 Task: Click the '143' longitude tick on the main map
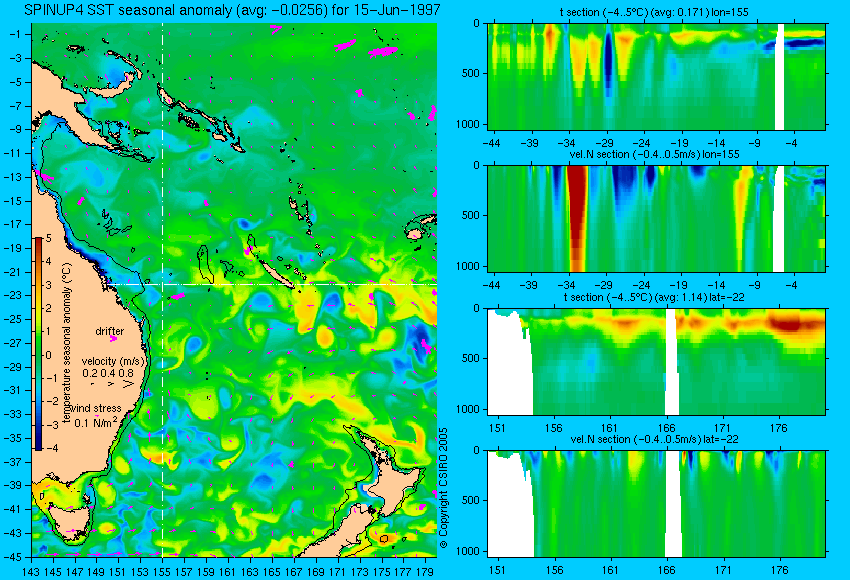(31, 571)
